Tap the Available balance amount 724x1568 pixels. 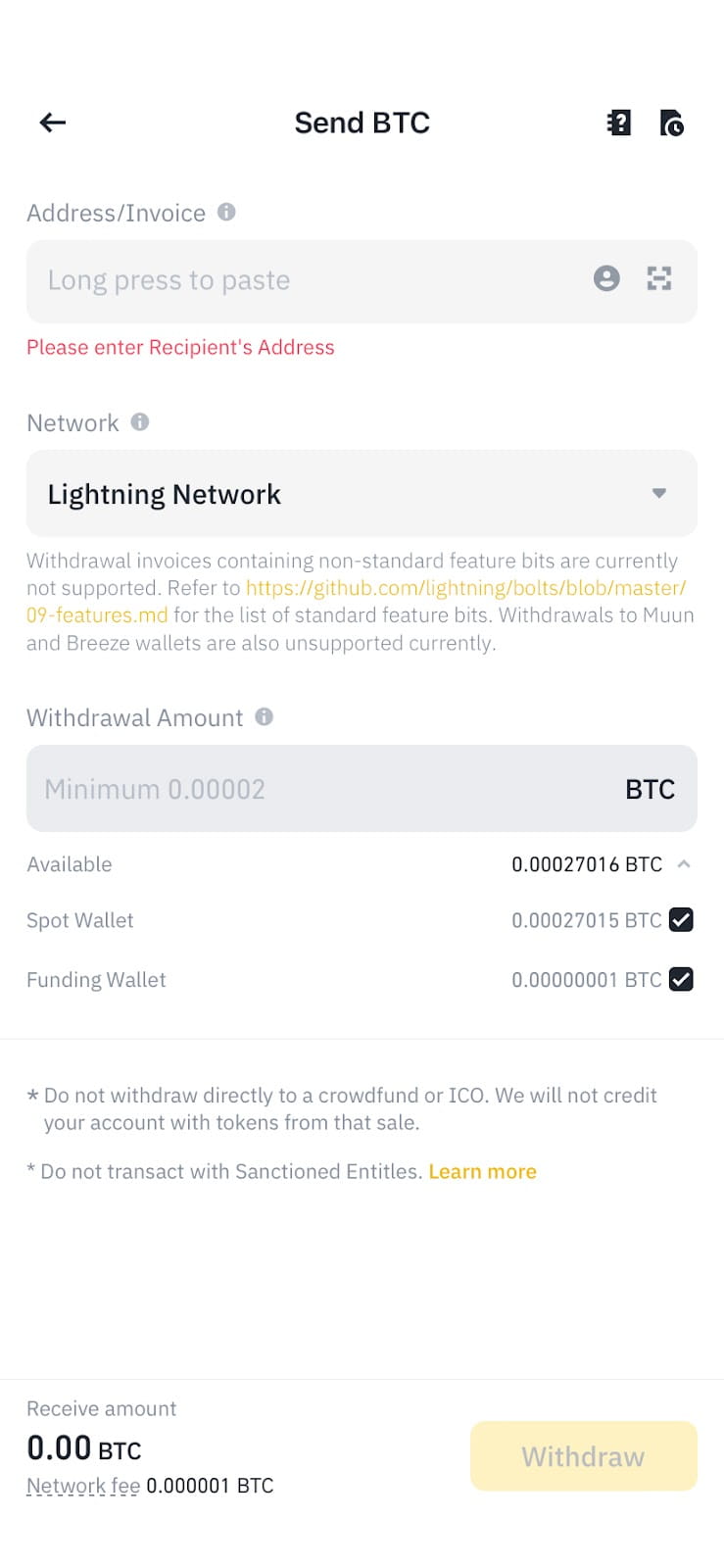[586, 864]
